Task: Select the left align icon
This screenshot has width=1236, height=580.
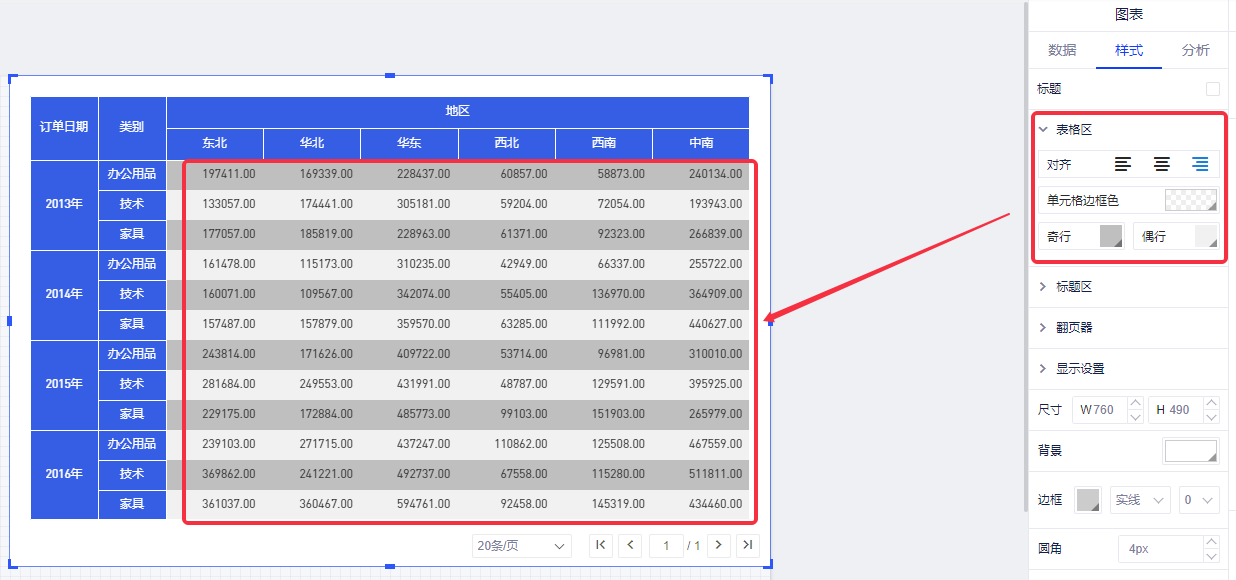Action: coord(1124,164)
